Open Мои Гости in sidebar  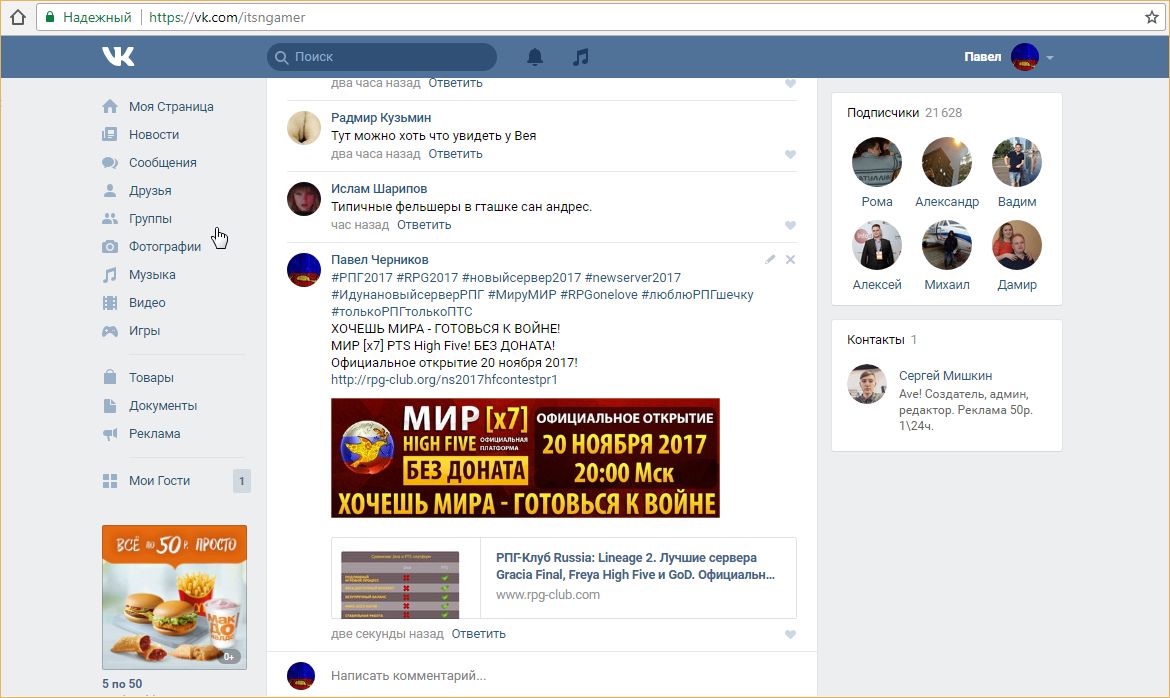(159, 481)
